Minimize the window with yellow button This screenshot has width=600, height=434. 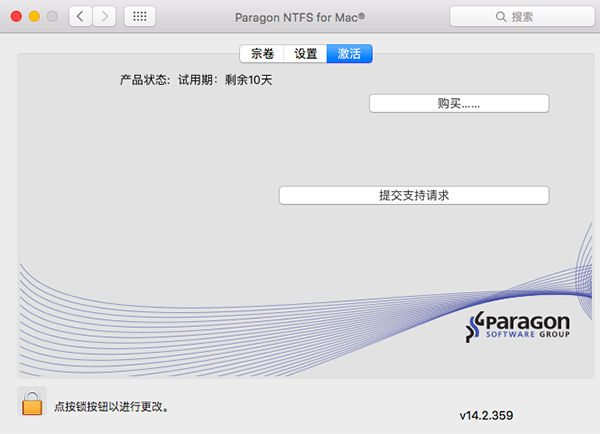pos(34,16)
